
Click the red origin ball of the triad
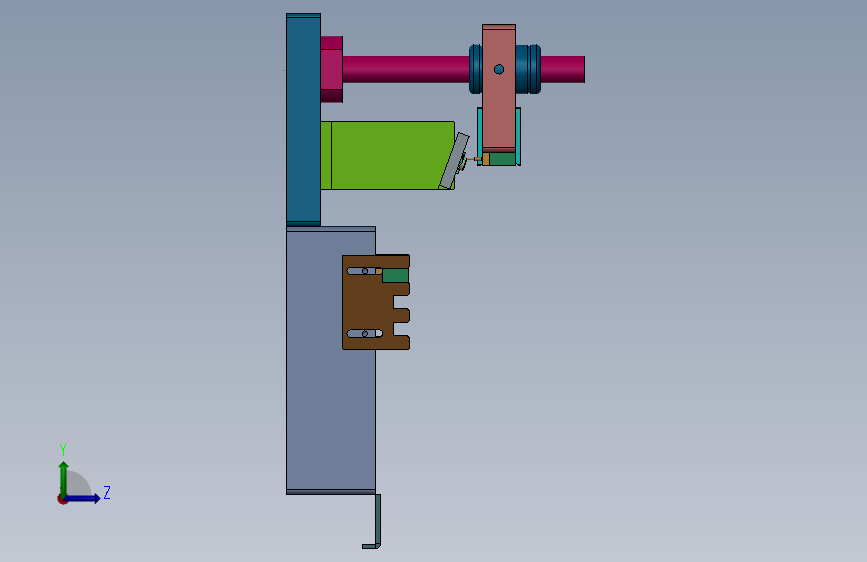62,499
